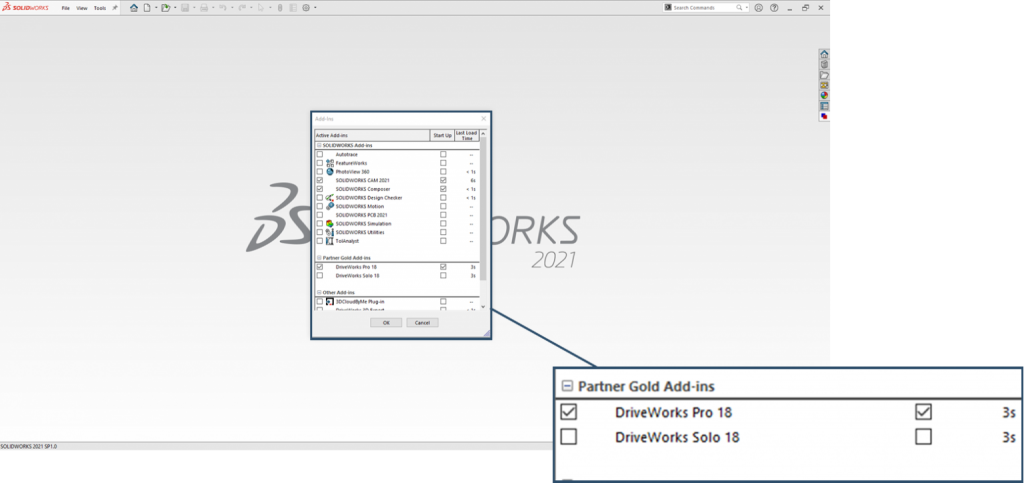Click the SOLIDWORKS logo in the title bar
The width and height of the screenshot is (1024, 483).
pos(25,8)
